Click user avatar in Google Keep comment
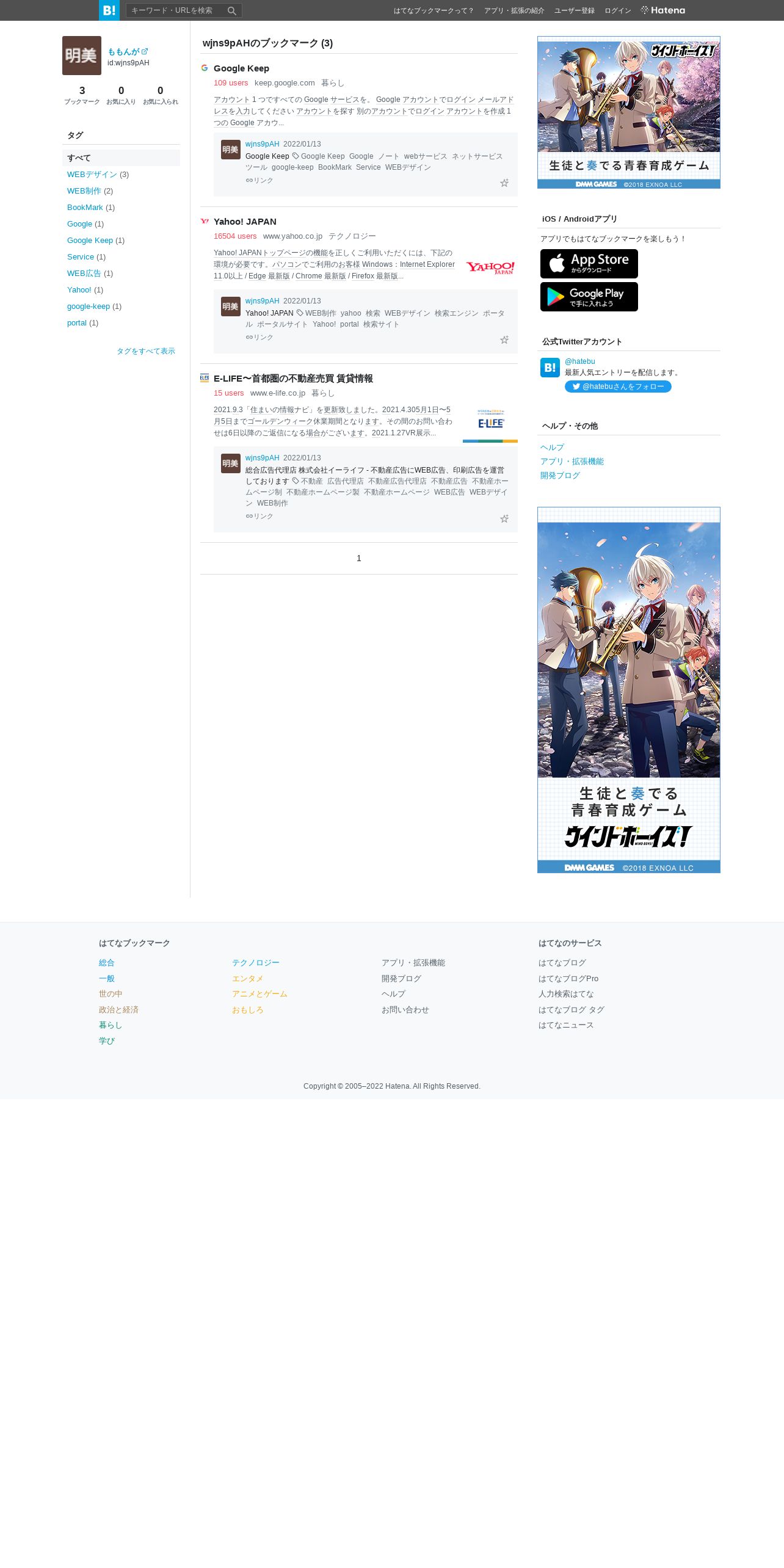 click(x=231, y=150)
